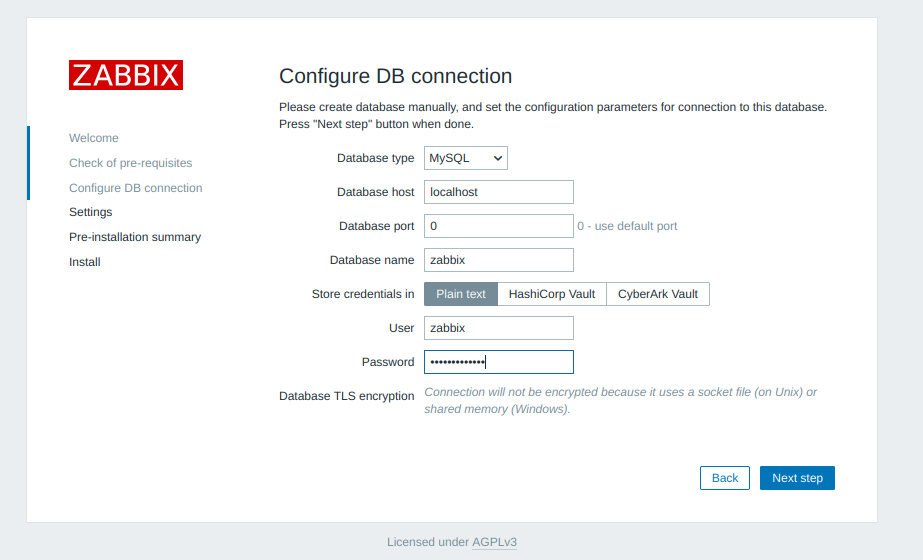Choose Plain text credentials storage
This screenshot has height=560, width=923.
[x=461, y=294]
